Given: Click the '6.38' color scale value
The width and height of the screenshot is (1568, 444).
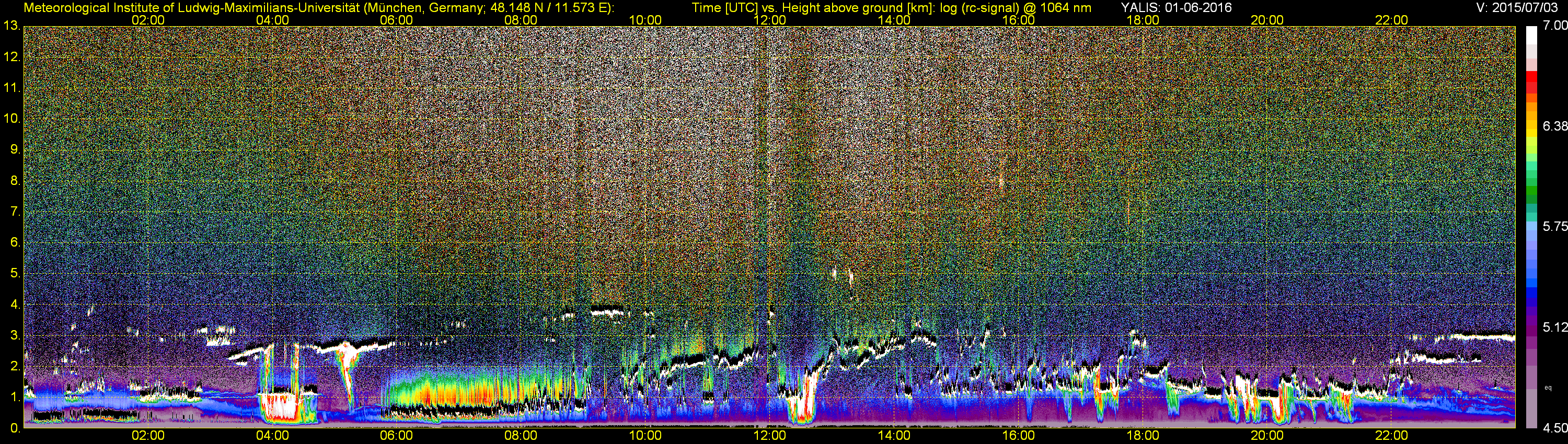Looking at the screenshot, I should click(x=1555, y=126).
